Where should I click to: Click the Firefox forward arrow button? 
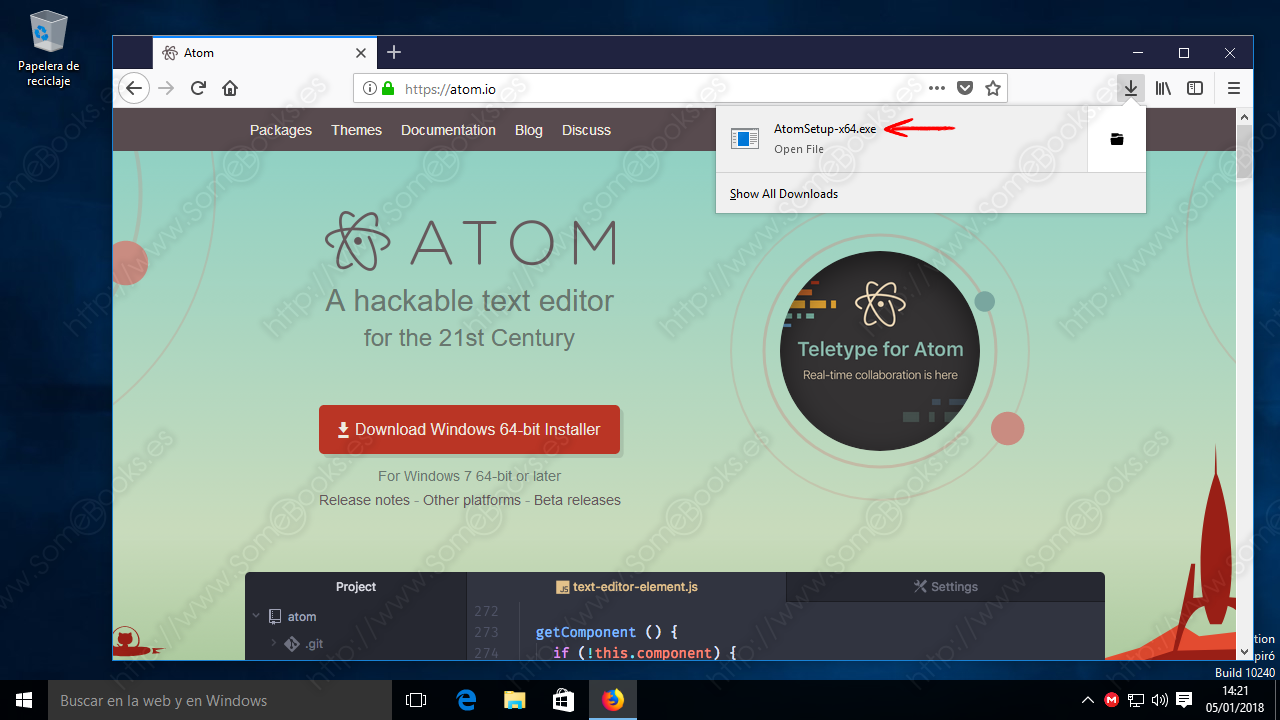point(166,88)
